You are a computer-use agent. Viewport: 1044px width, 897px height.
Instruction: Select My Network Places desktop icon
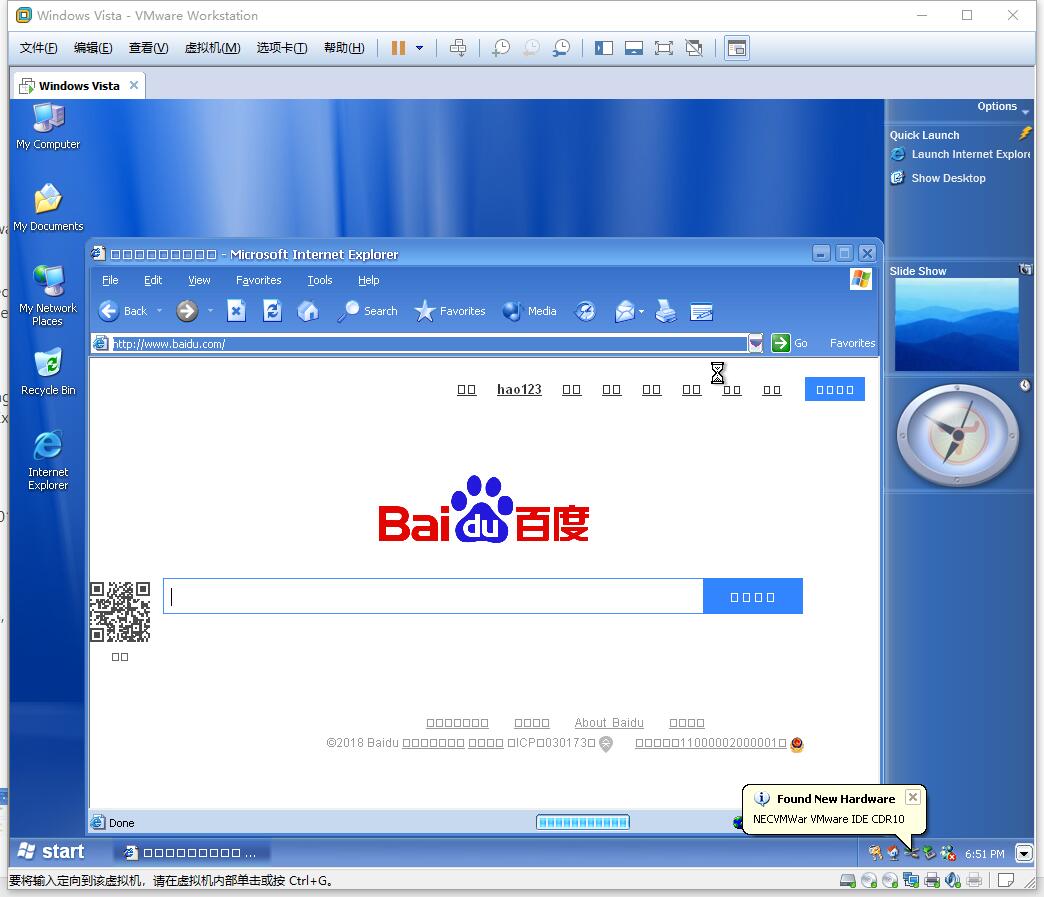pos(48,295)
